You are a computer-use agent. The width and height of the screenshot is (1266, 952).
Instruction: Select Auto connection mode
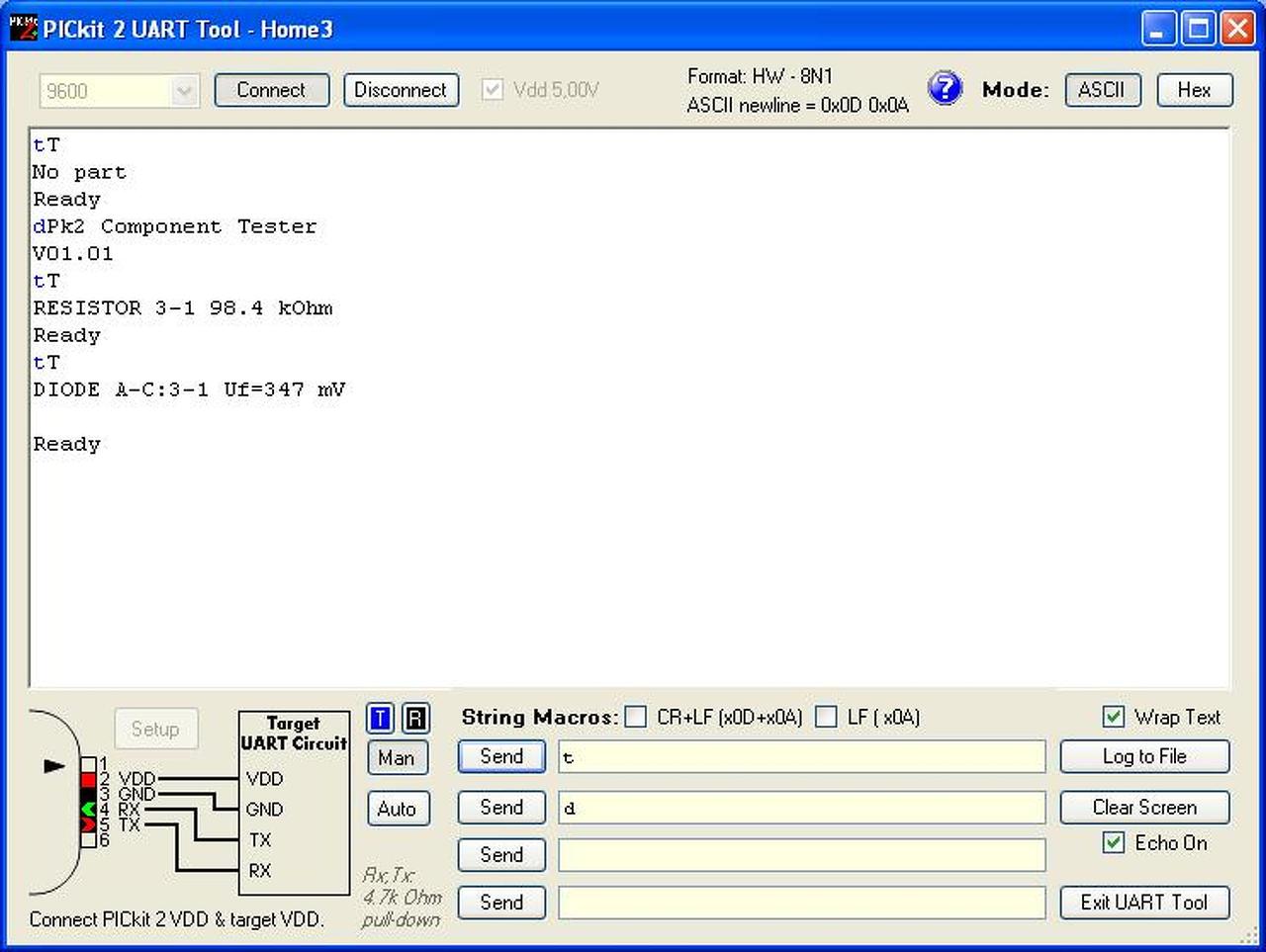point(397,809)
